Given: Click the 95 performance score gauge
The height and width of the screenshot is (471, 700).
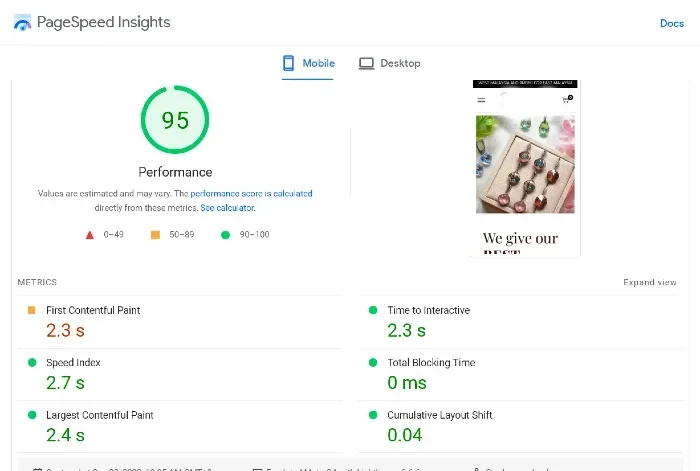Looking at the screenshot, I should point(175,119).
